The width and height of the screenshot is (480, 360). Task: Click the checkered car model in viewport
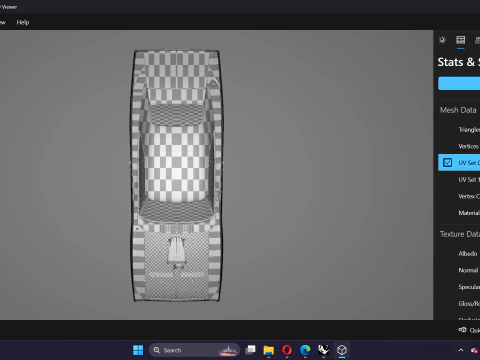(x=176, y=176)
